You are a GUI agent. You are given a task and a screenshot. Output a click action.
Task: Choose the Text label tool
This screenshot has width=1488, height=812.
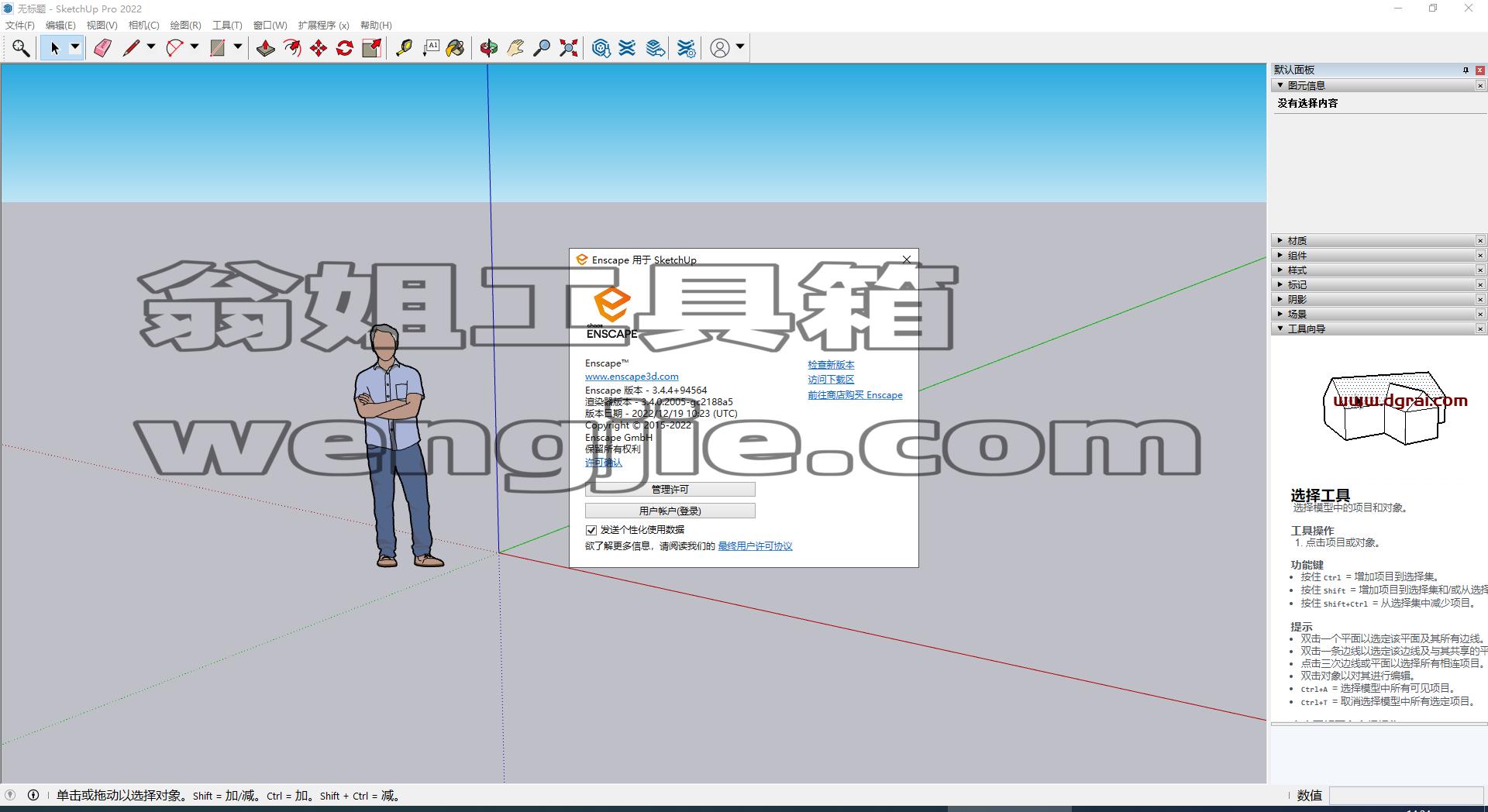(x=431, y=48)
